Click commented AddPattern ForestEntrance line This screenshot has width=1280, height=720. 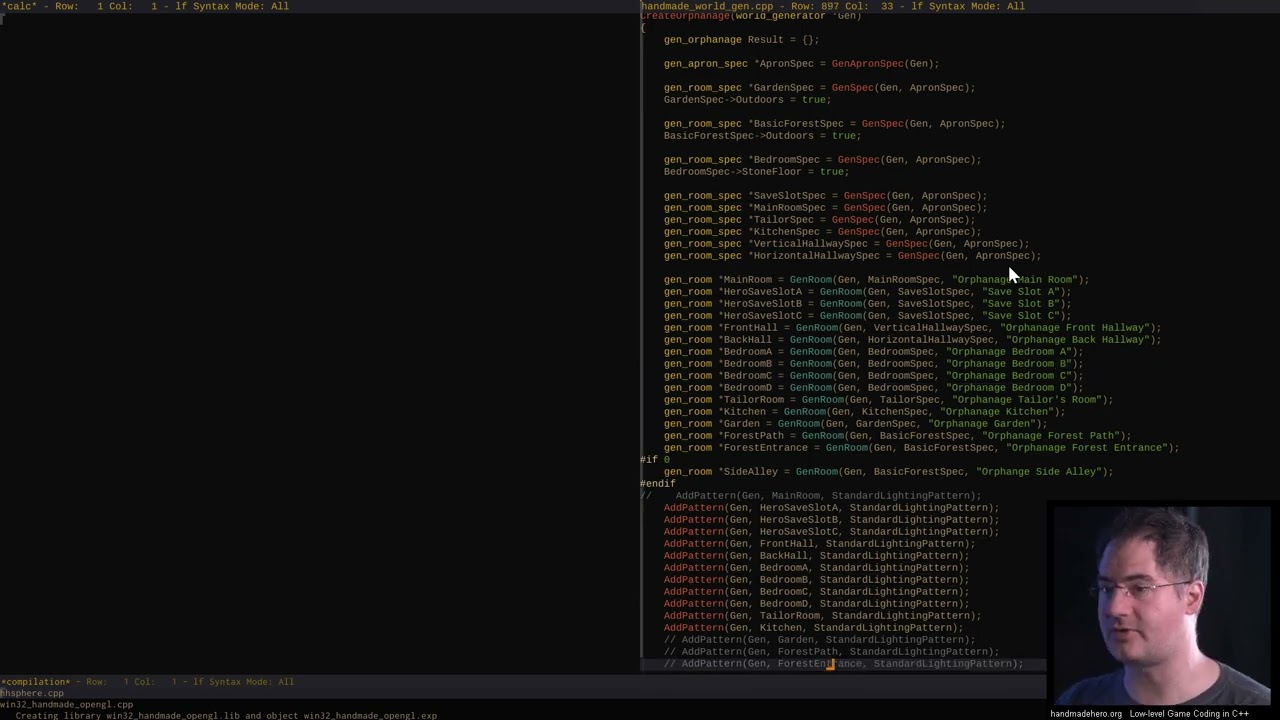pyautogui.click(x=843, y=664)
